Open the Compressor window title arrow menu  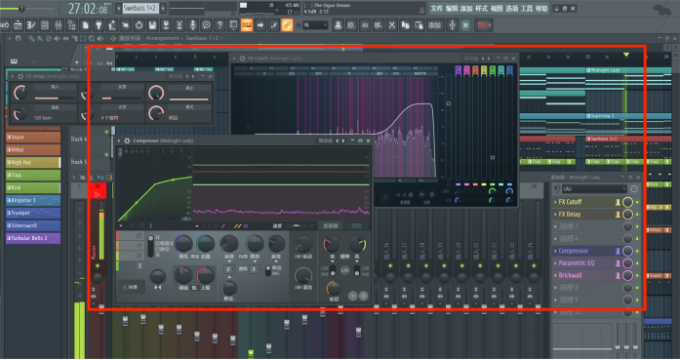coord(120,141)
